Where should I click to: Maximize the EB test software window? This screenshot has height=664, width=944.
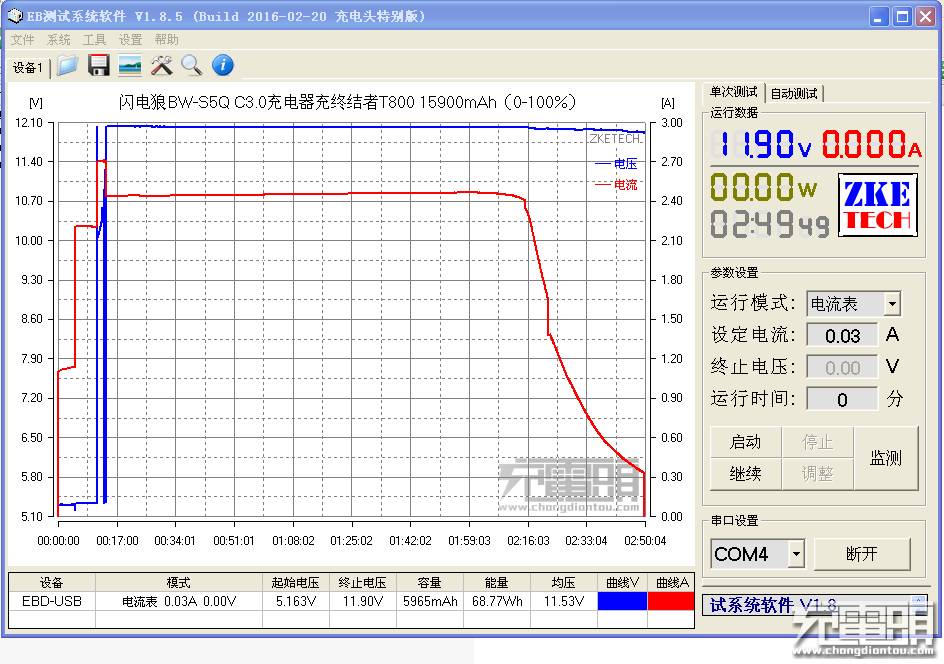(x=902, y=16)
